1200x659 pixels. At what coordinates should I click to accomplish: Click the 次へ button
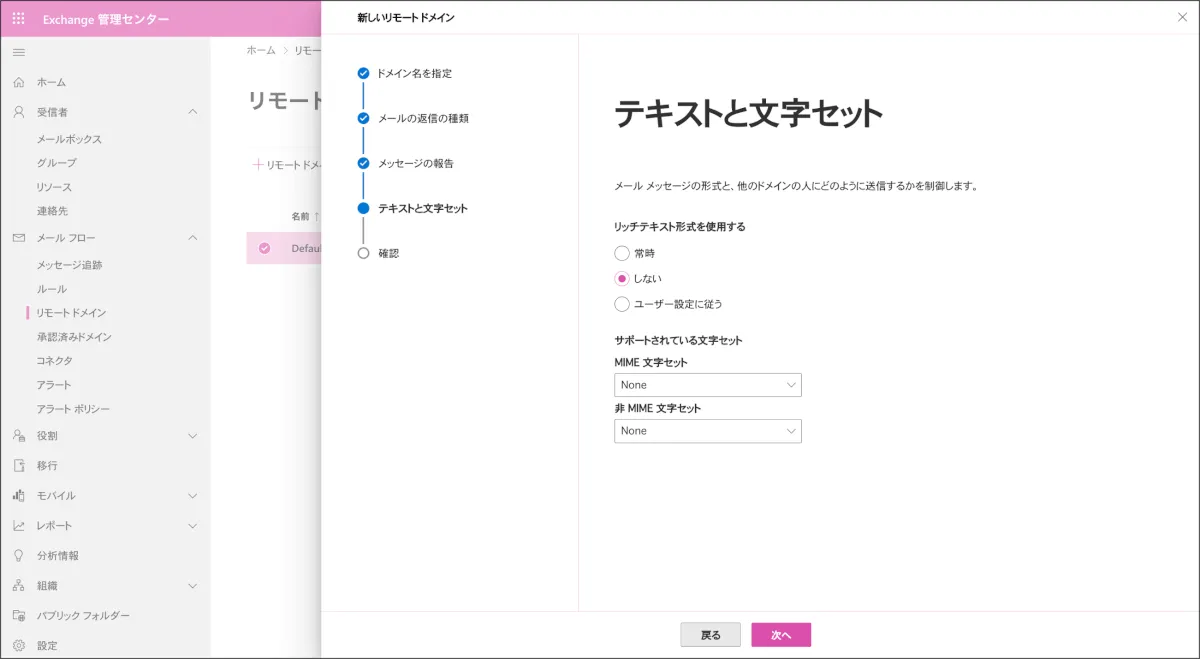pyautogui.click(x=780, y=635)
